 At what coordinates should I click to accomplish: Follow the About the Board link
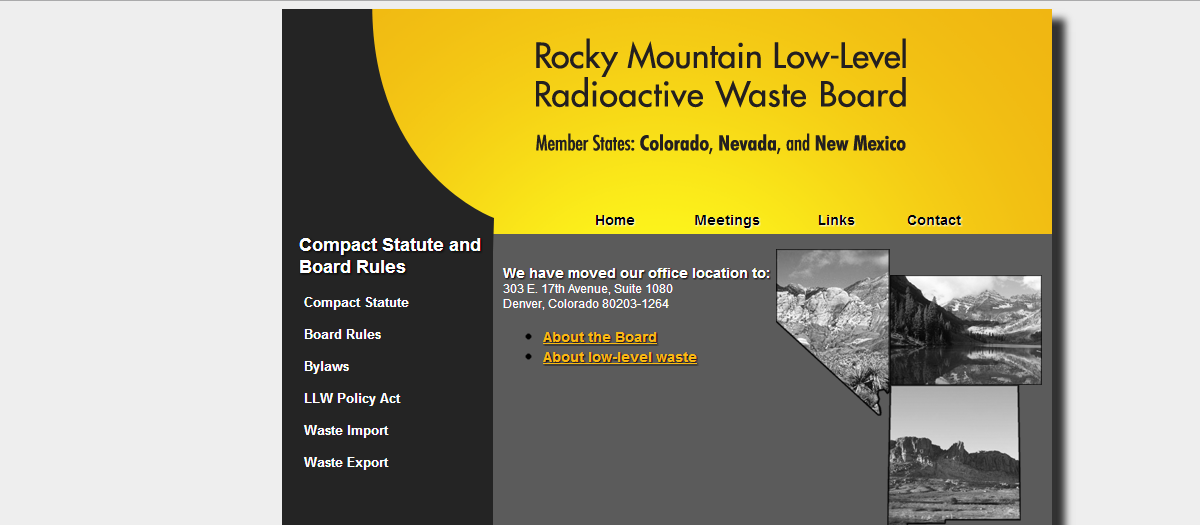pos(600,337)
